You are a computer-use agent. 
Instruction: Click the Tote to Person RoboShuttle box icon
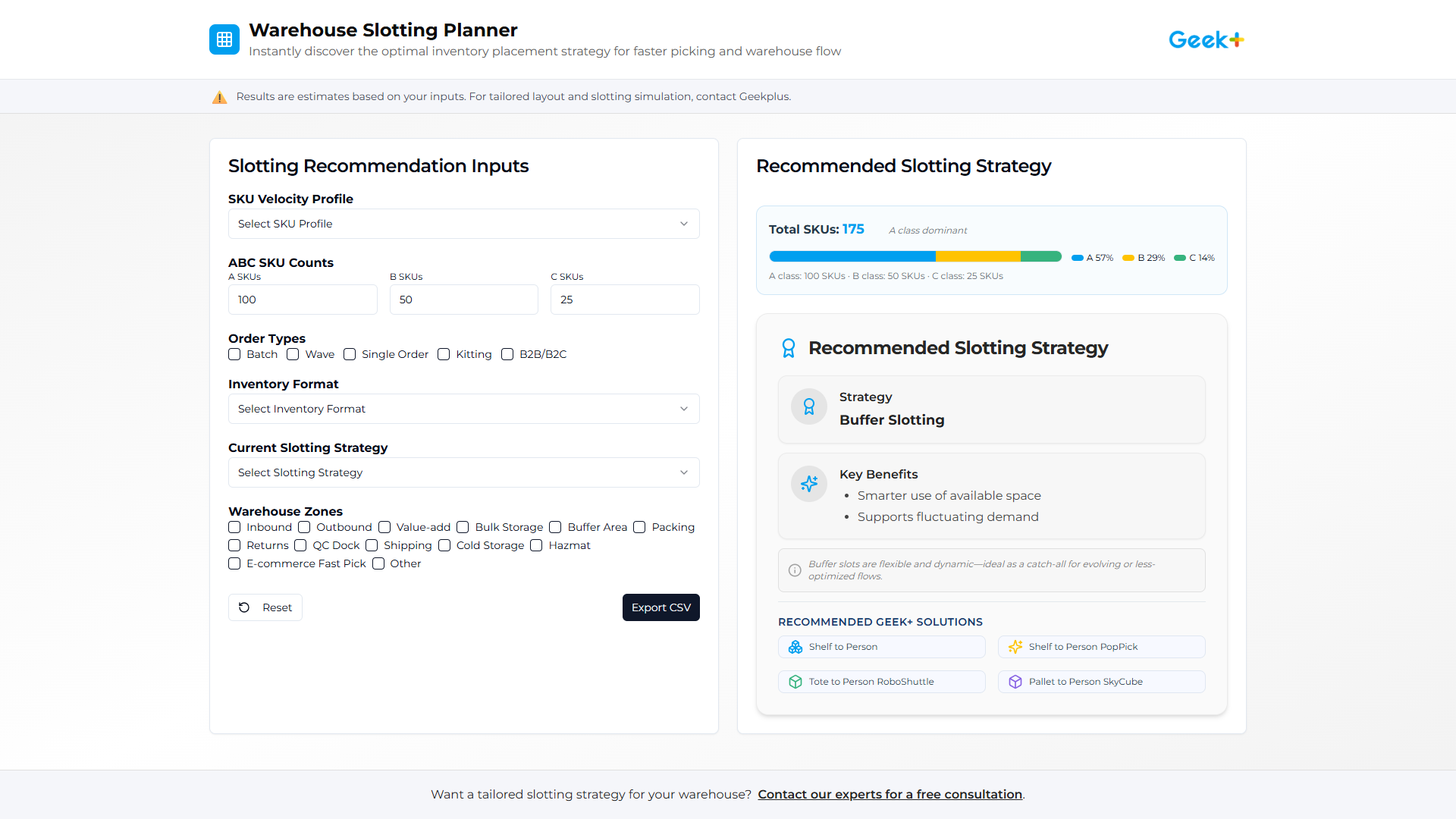[795, 682]
